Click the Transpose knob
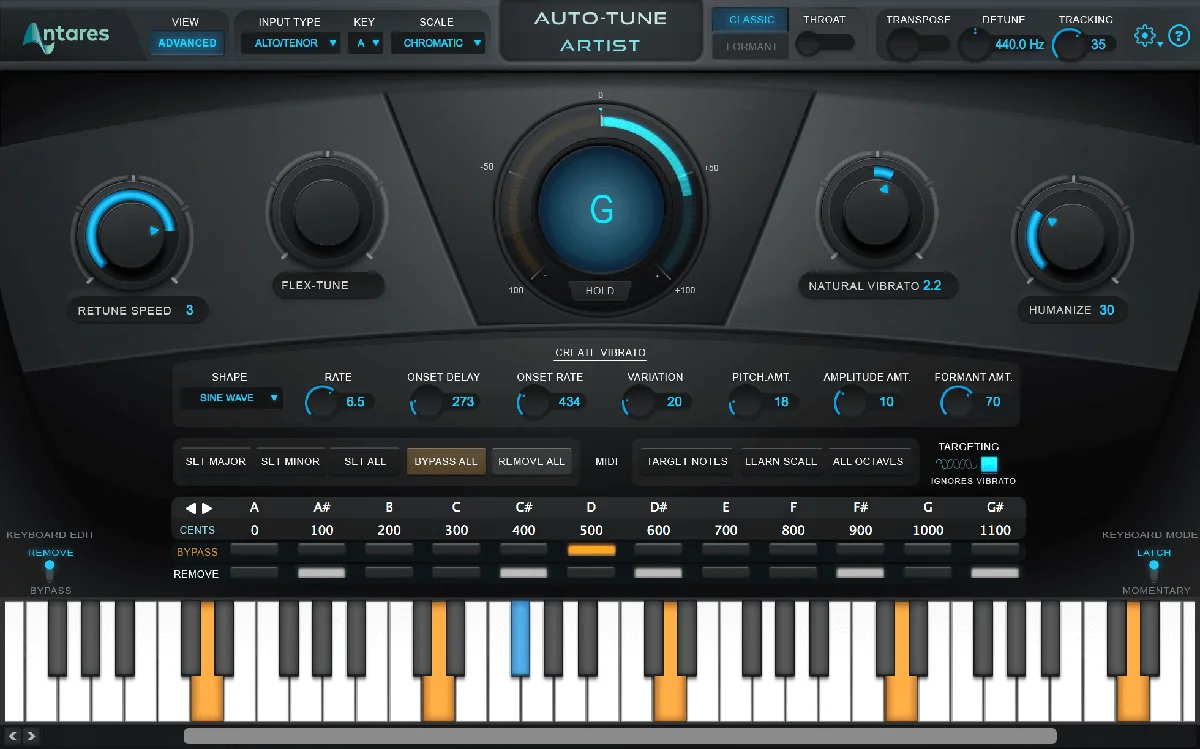This screenshot has height=749, width=1200. coord(904,43)
